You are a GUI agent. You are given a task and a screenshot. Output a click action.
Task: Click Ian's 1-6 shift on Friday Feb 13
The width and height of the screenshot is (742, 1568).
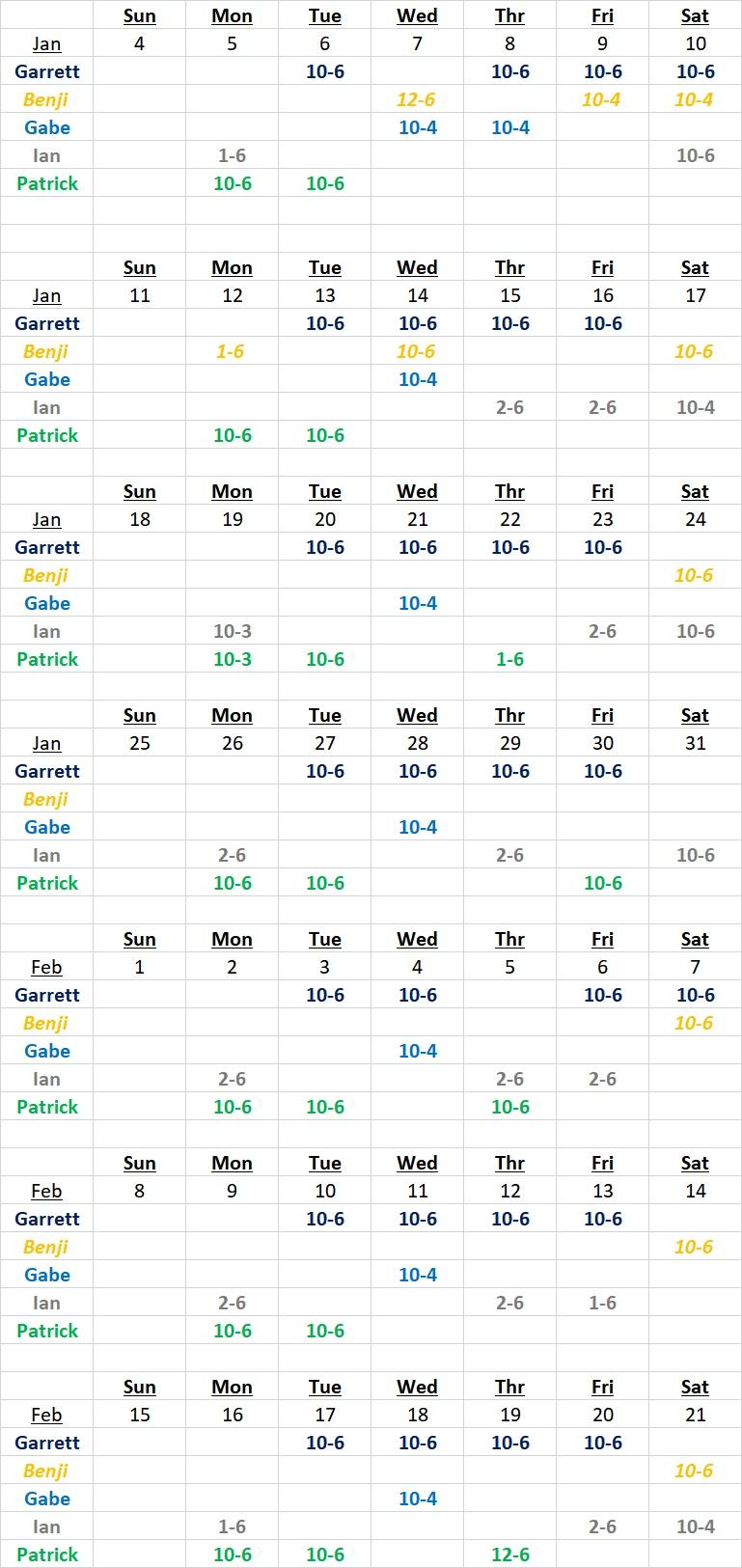602,1303
